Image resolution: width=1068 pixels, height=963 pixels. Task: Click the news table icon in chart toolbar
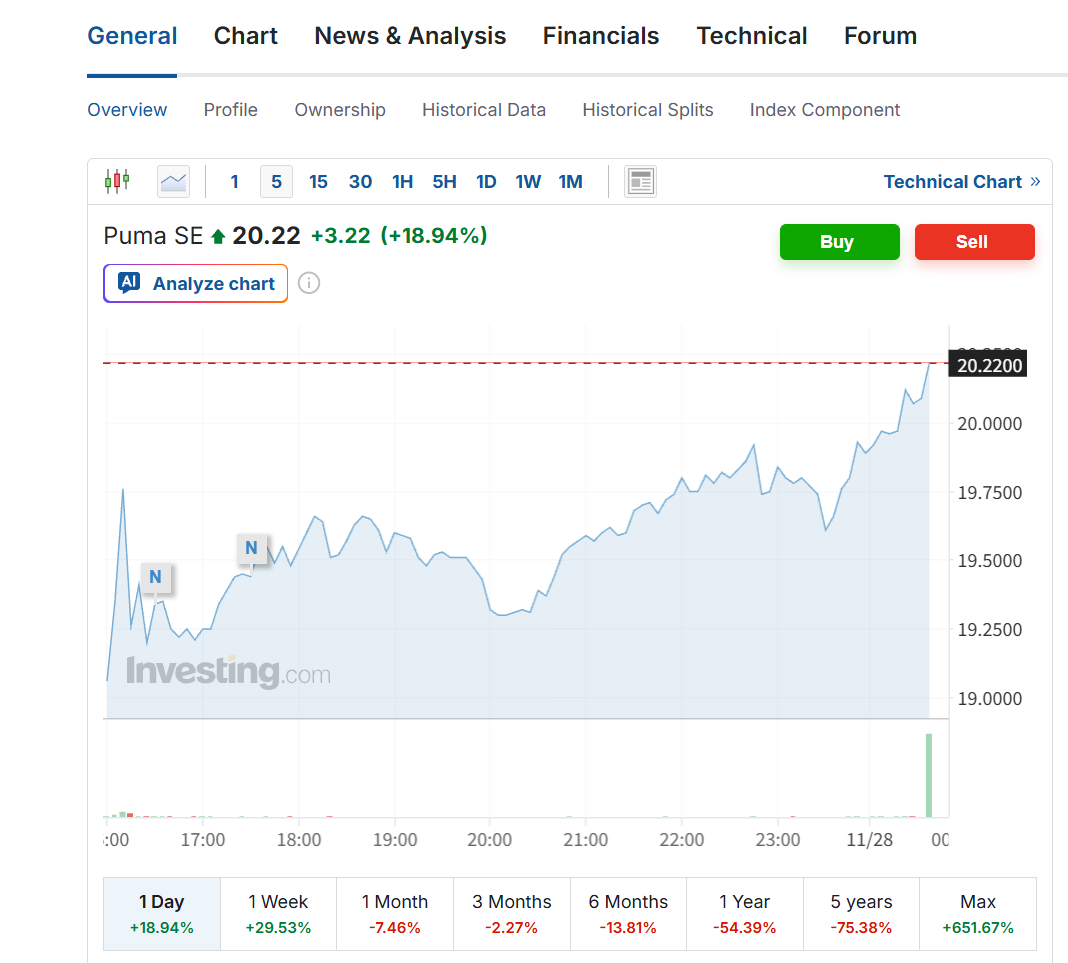(640, 181)
